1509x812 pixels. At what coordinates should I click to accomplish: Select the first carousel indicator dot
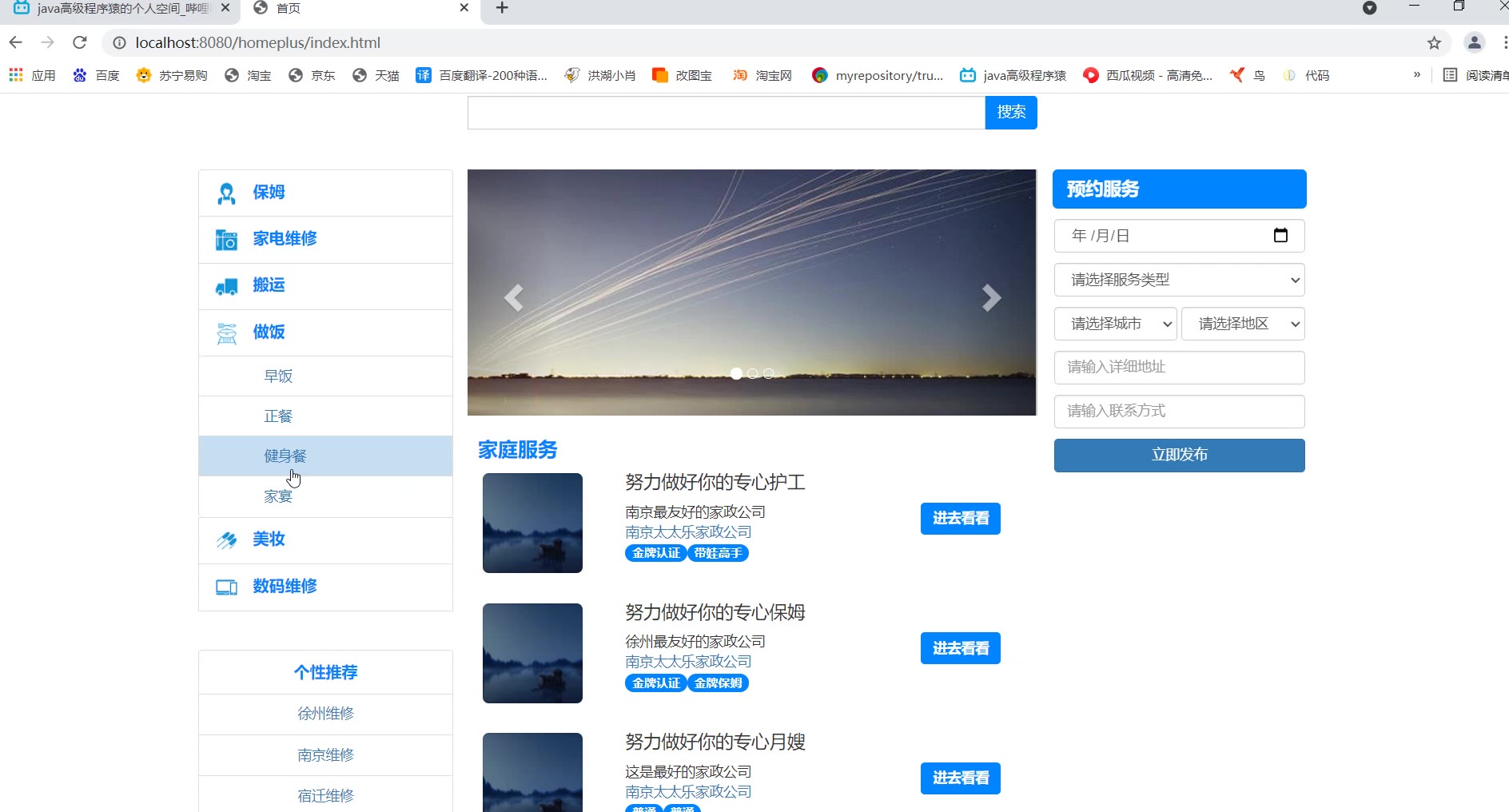[x=736, y=373]
